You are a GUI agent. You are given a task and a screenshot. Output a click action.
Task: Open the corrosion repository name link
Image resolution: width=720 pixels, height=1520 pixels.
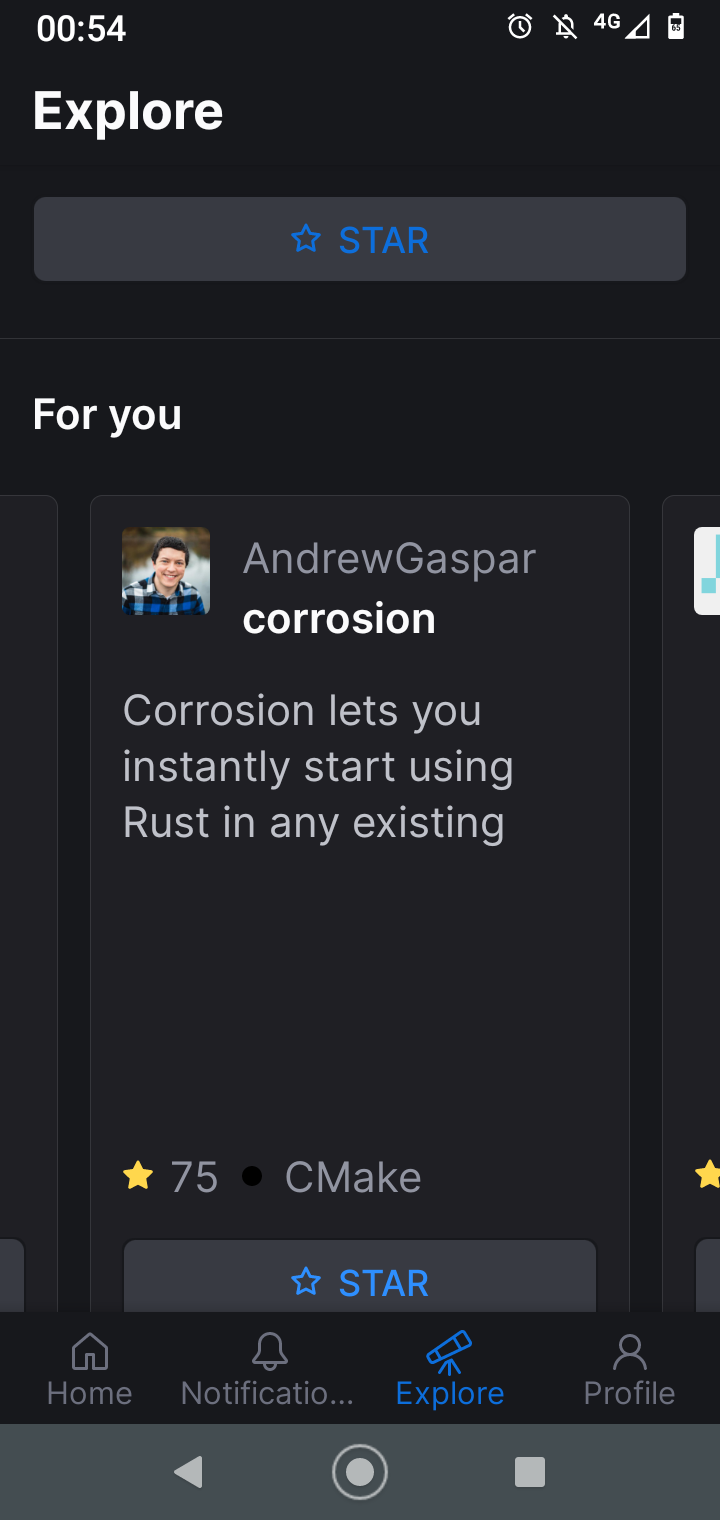click(339, 617)
